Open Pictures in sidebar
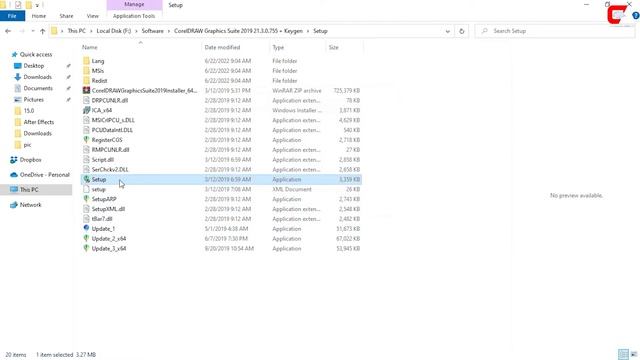 point(33,100)
